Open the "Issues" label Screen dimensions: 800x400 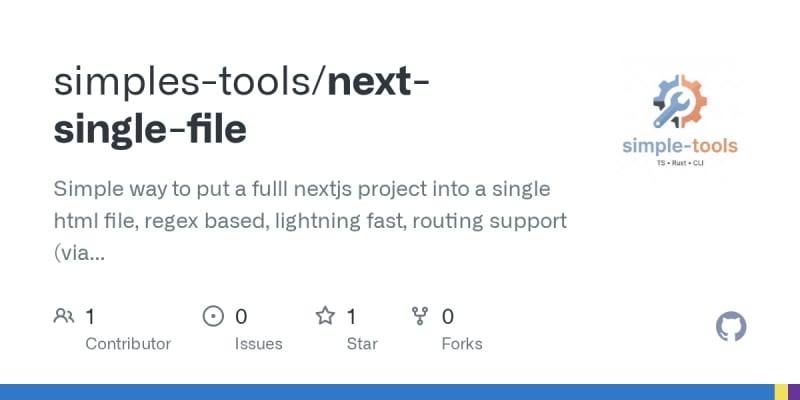coord(258,344)
